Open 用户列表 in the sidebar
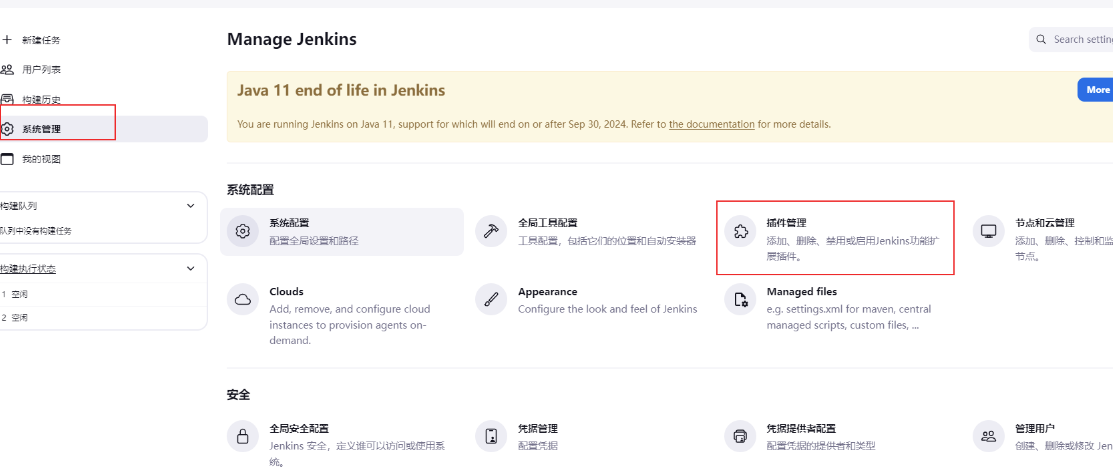Screen dimensions: 1113x470 point(41,70)
